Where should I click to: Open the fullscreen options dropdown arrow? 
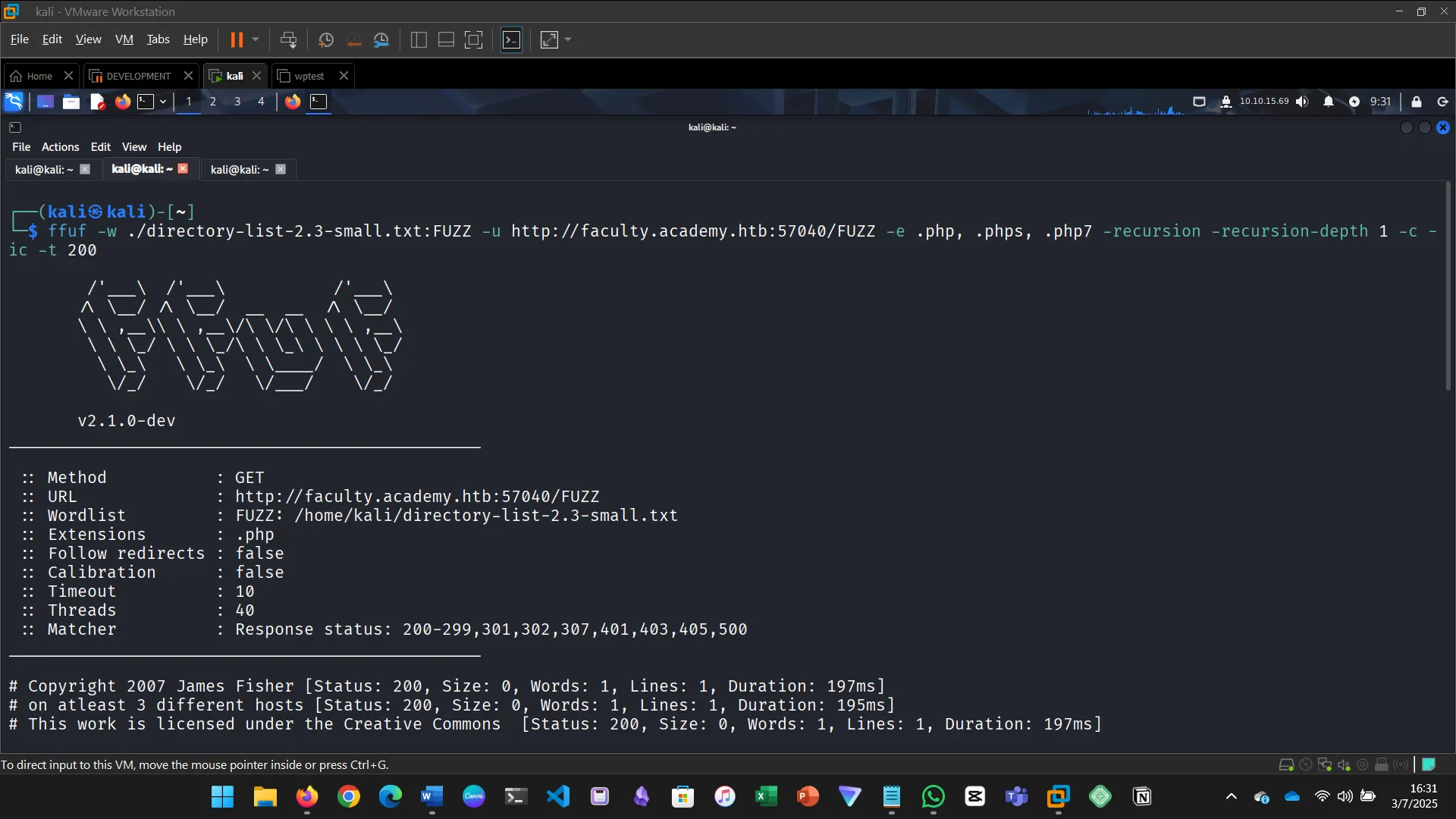tap(567, 39)
